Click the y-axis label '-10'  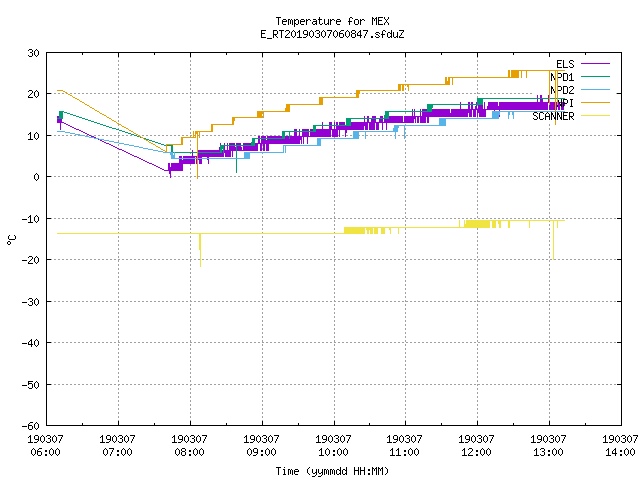[x=30, y=219]
